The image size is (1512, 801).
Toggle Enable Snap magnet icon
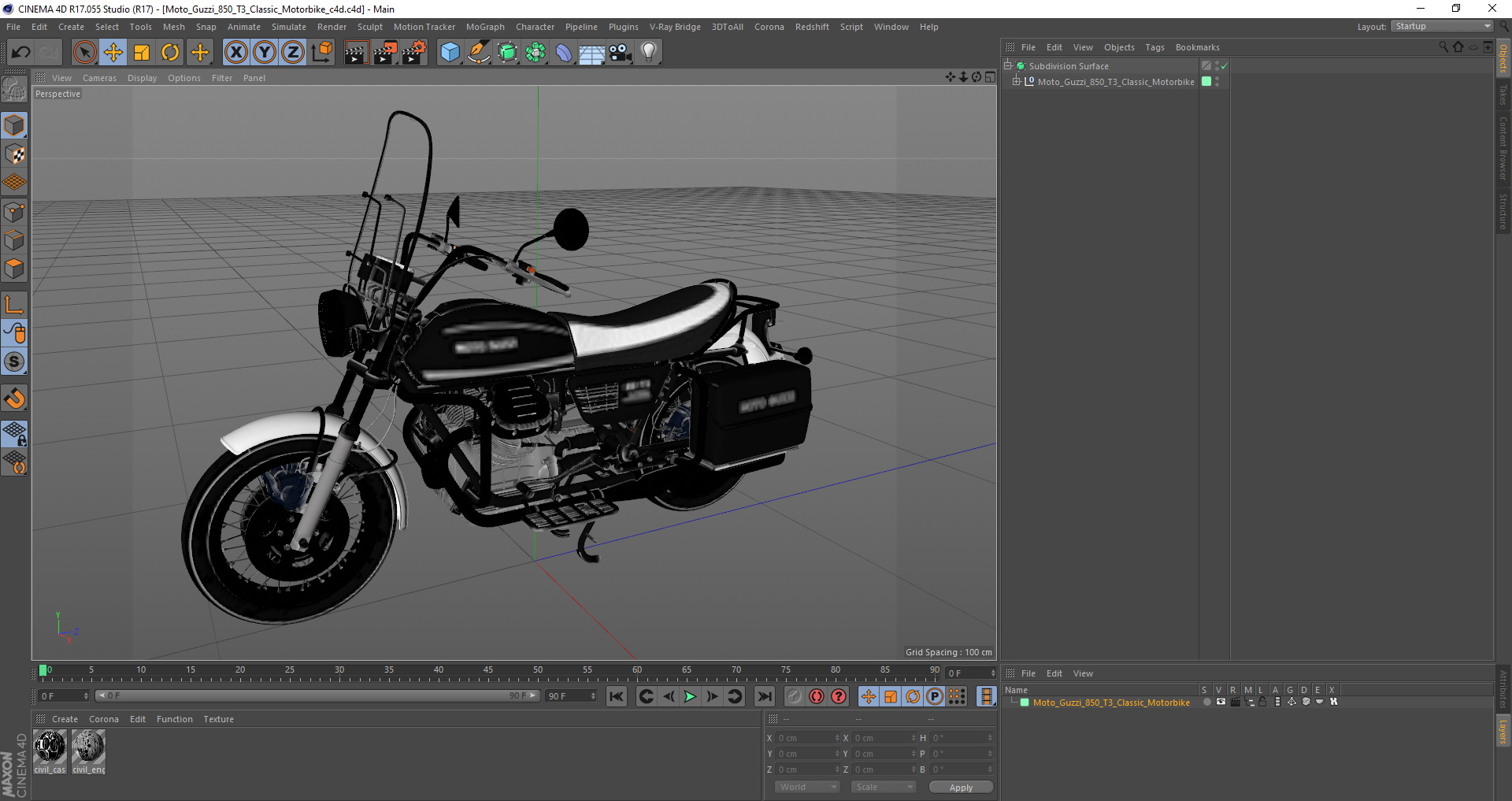pyautogui.click(x=14, y=399)
